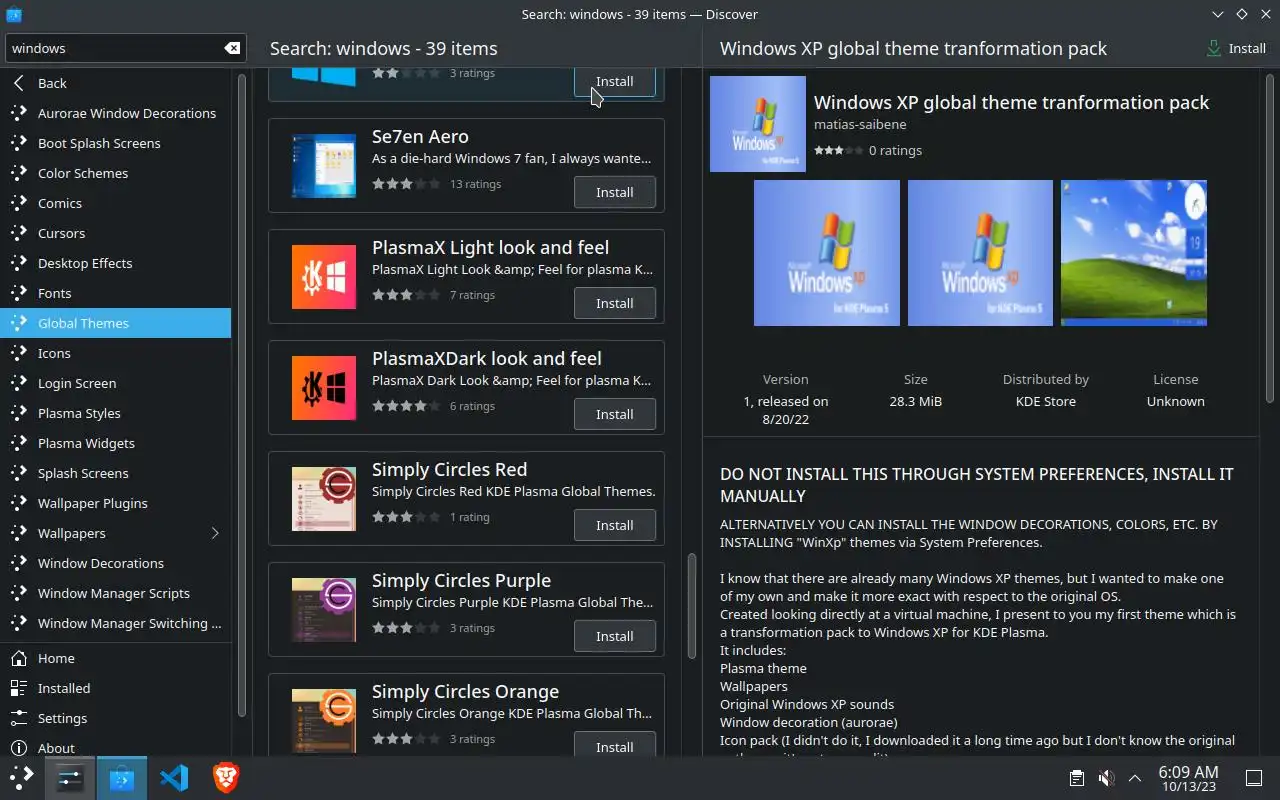Click the Show Desktop icon
This screenshot has height=800, width=1280.
point(1253,778)
